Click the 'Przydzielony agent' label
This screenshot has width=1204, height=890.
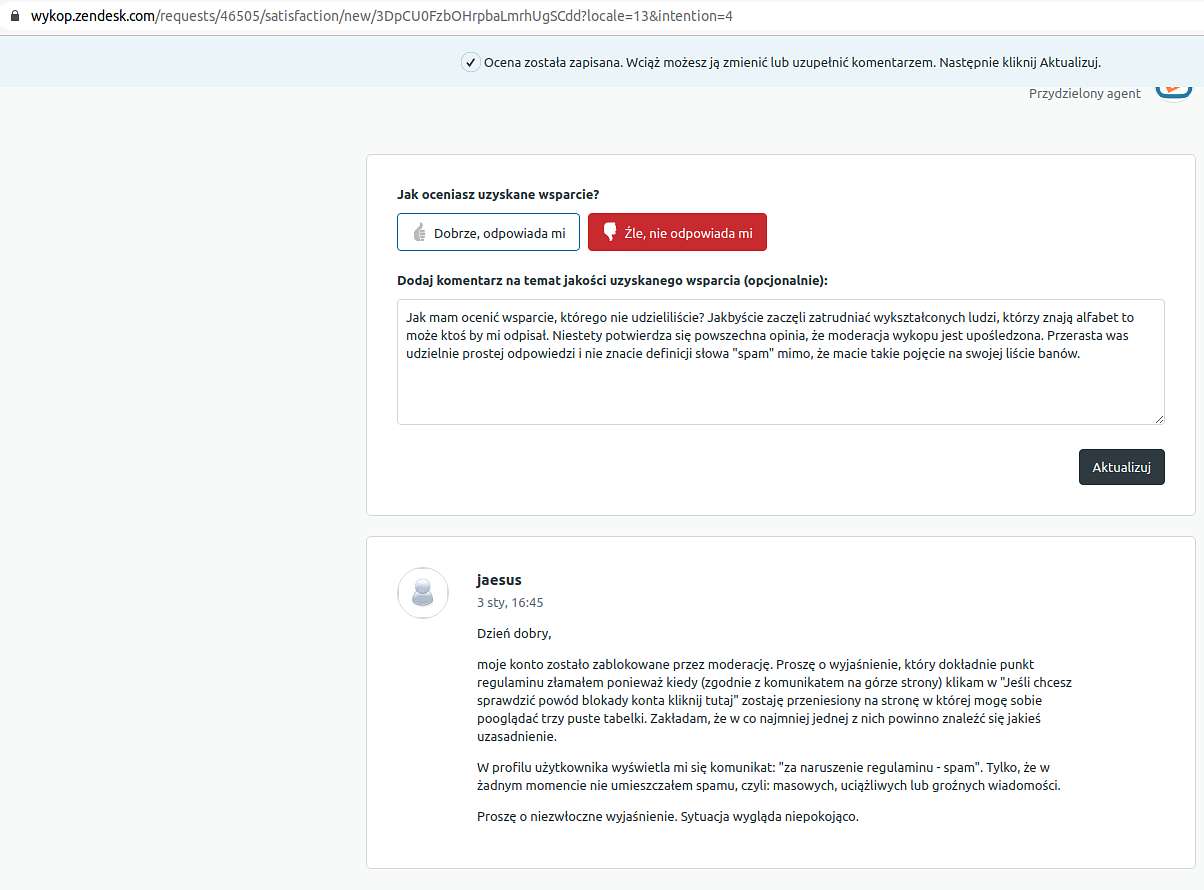pos(1085,93)
